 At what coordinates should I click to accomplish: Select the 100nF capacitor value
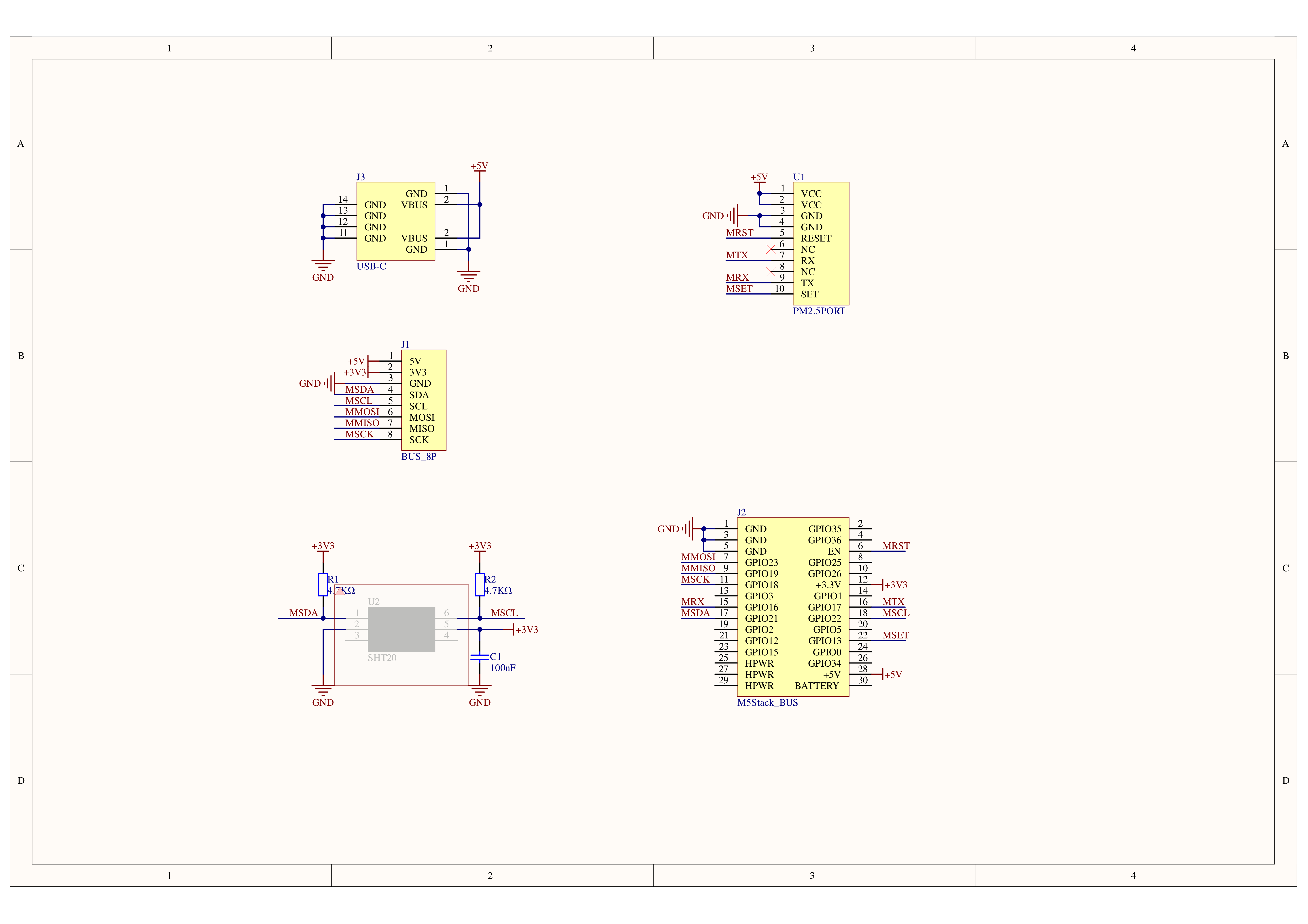(x=502, y=668)
